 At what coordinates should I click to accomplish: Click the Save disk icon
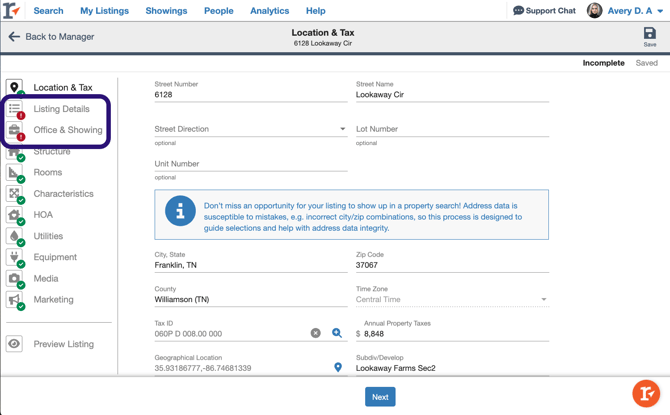(x=649, y=34)
